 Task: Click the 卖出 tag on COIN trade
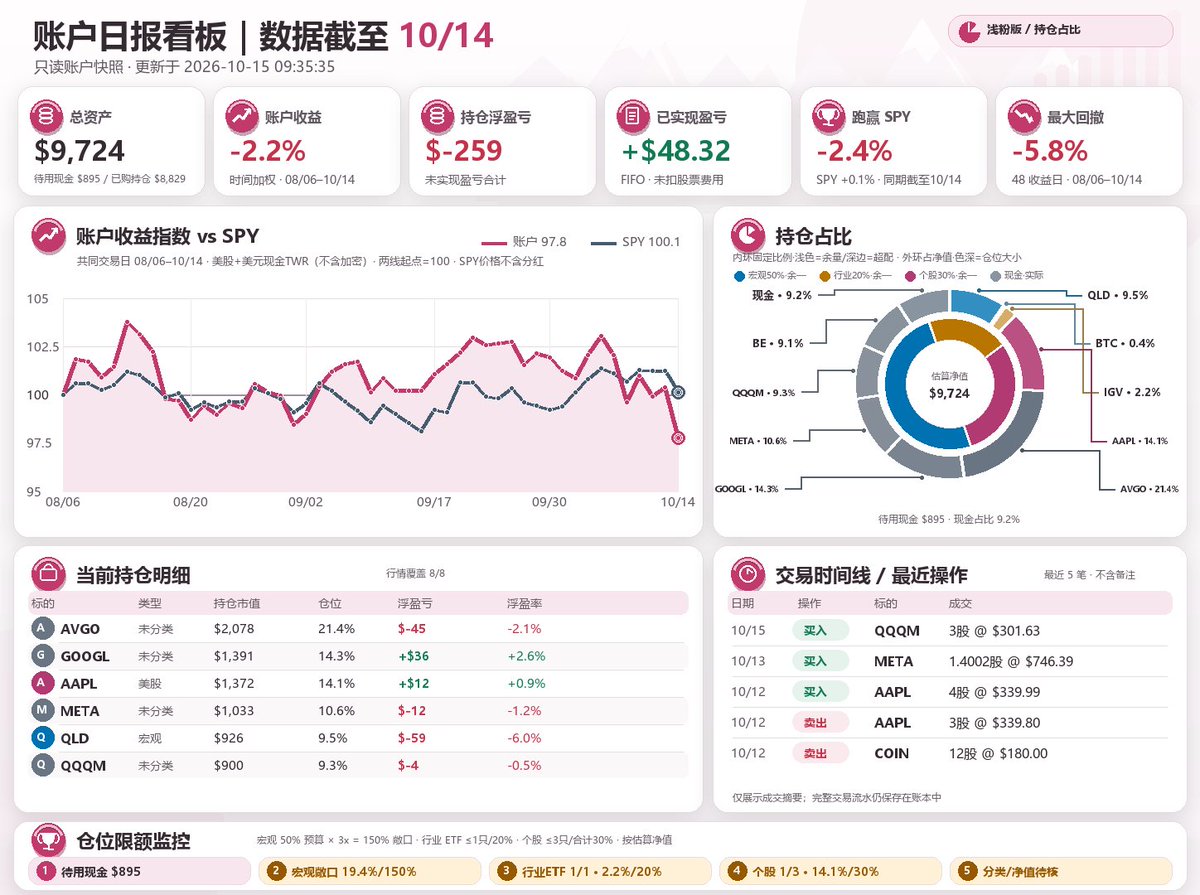[820, 753]
